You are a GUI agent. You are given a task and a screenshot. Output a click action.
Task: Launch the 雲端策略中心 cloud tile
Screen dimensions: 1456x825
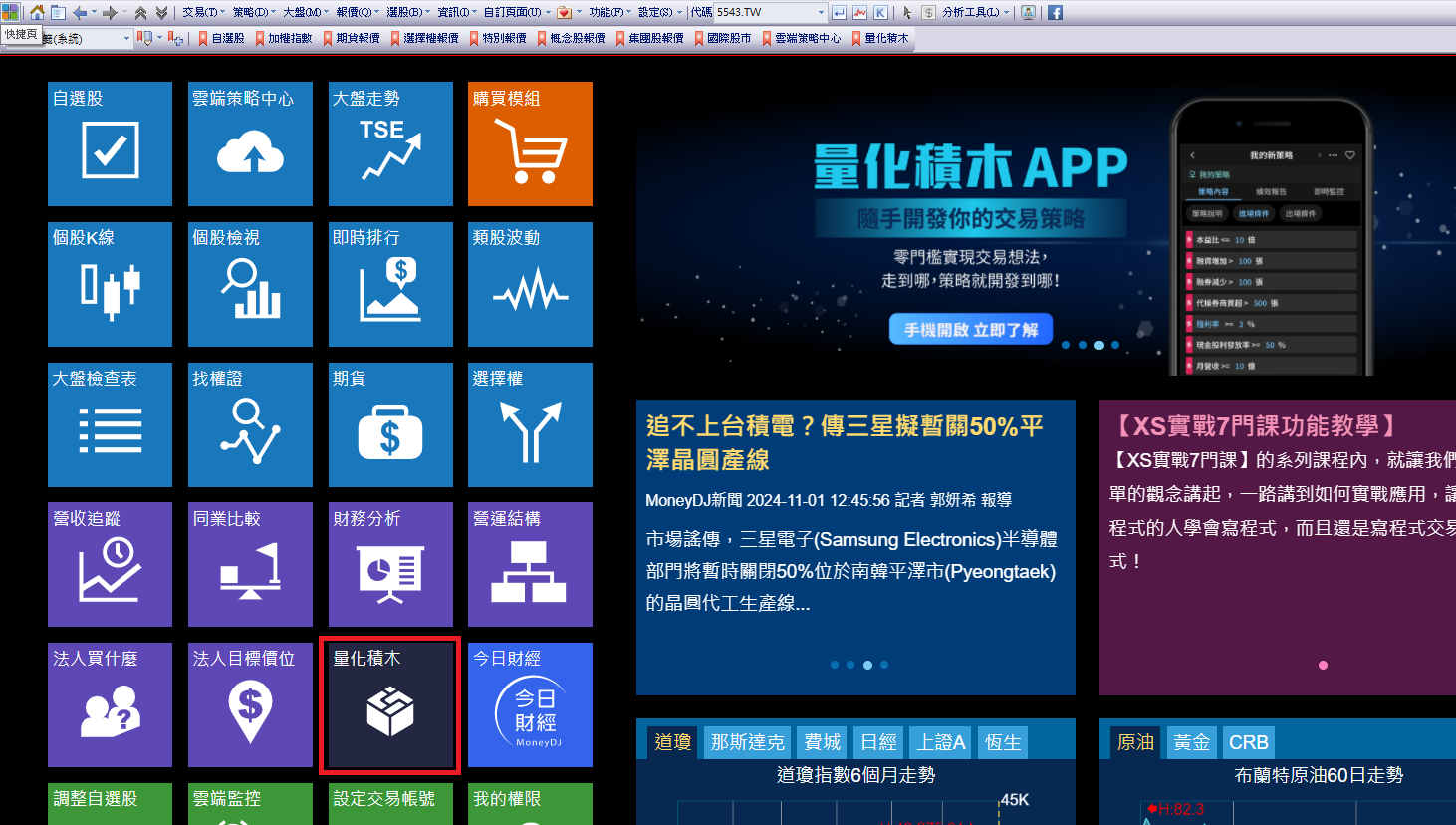click(x=250, y=143)
